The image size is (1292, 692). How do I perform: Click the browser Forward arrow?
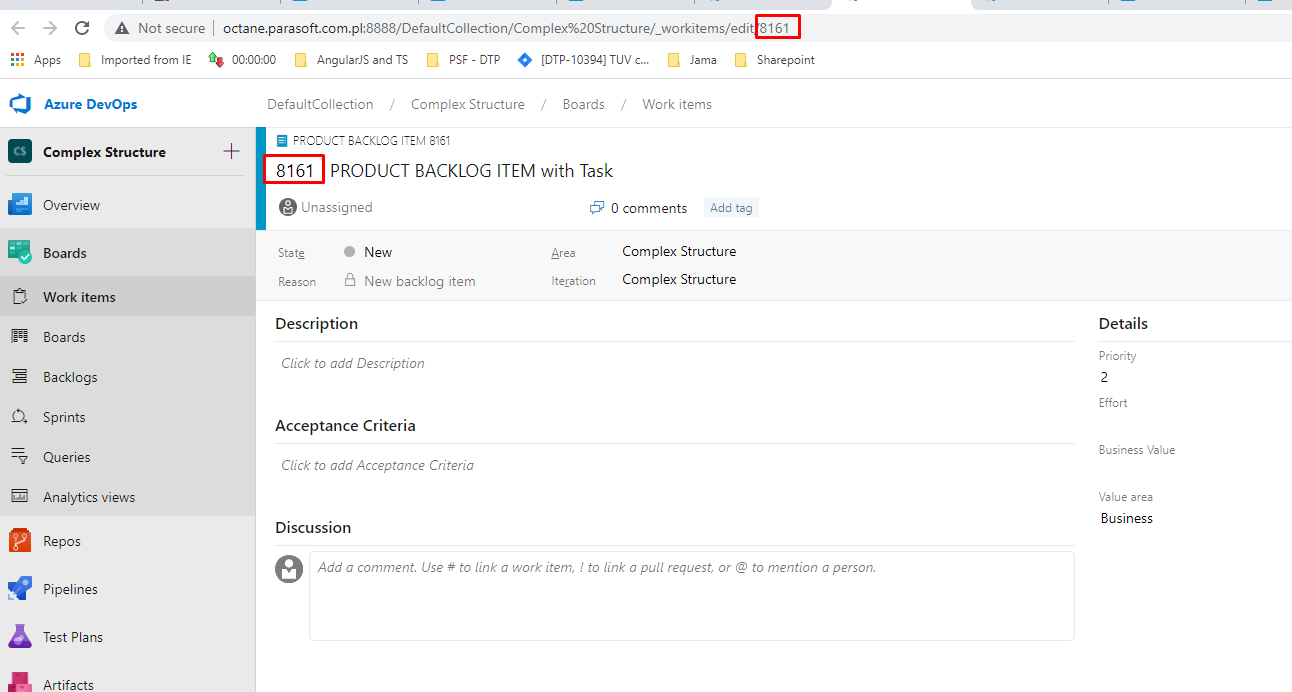click(50, 28)
